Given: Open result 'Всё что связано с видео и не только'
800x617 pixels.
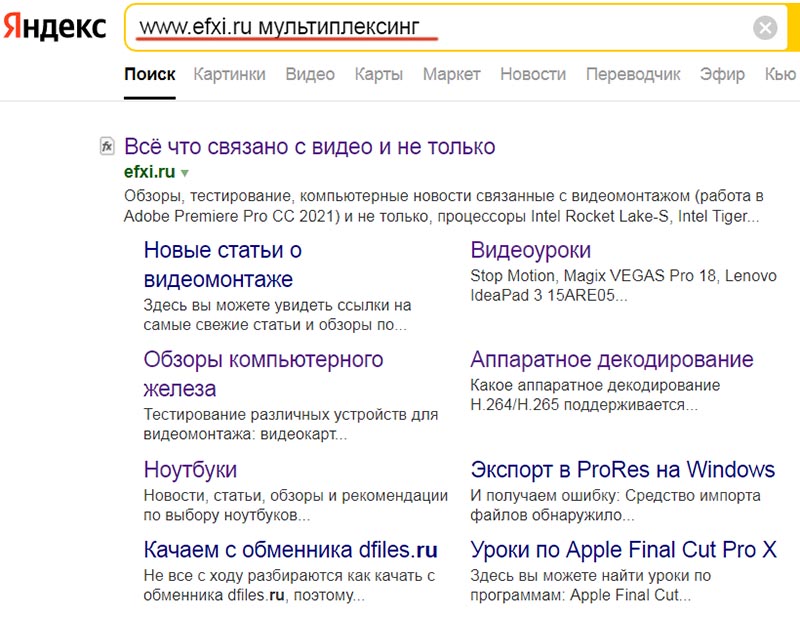Looking at the screenshot, I should click(x=310, y=146).
